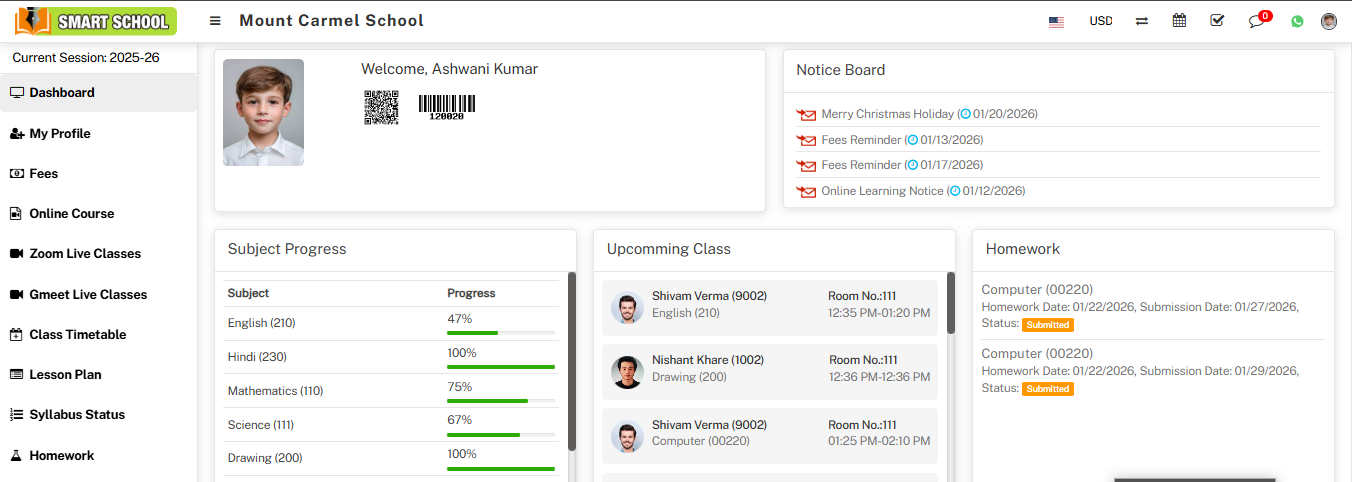
Task: Click the Subject Progress panel scrollbar
Action: 571,360
